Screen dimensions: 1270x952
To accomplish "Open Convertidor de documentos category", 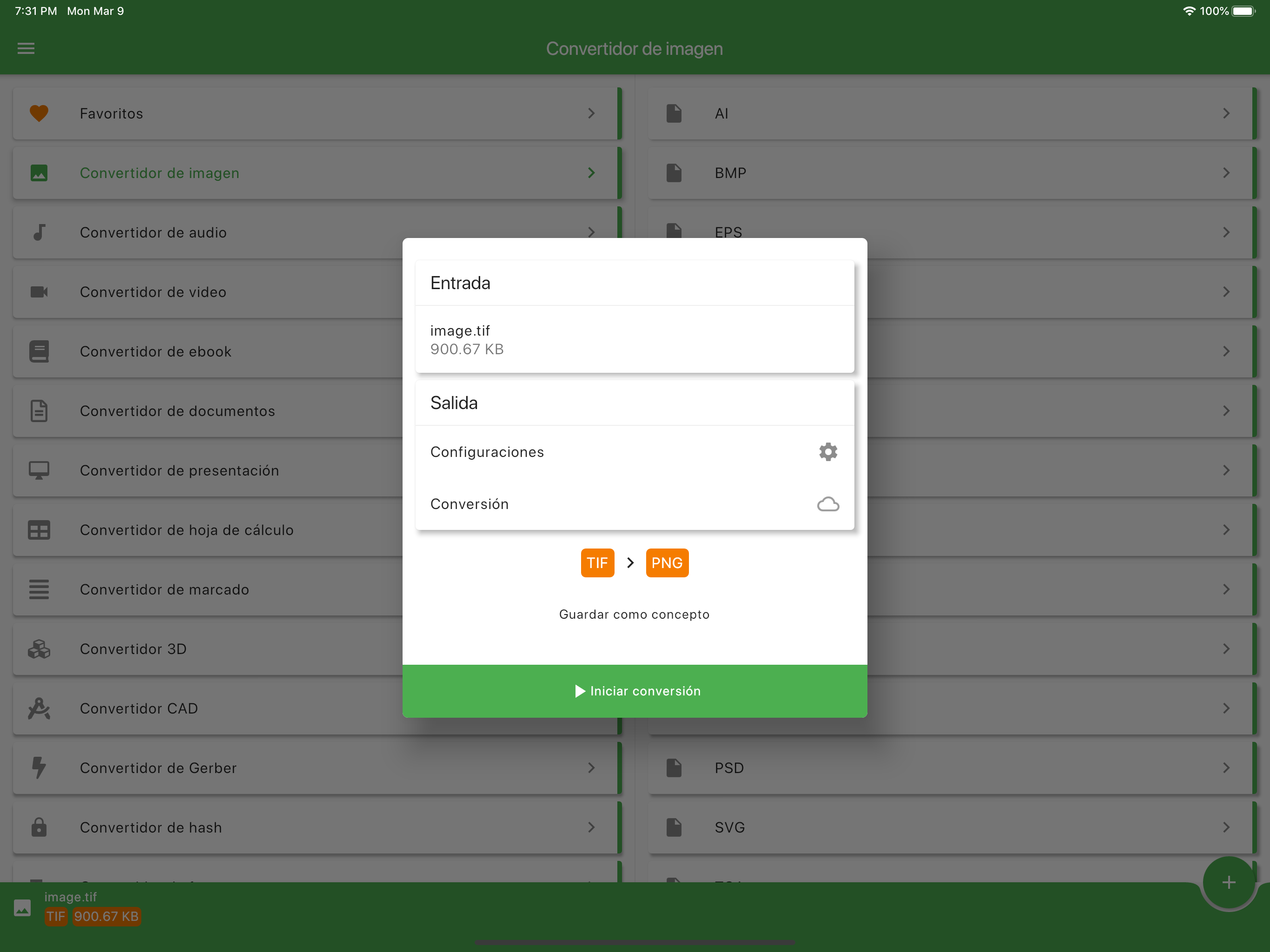I will click(x=177, y=411).
